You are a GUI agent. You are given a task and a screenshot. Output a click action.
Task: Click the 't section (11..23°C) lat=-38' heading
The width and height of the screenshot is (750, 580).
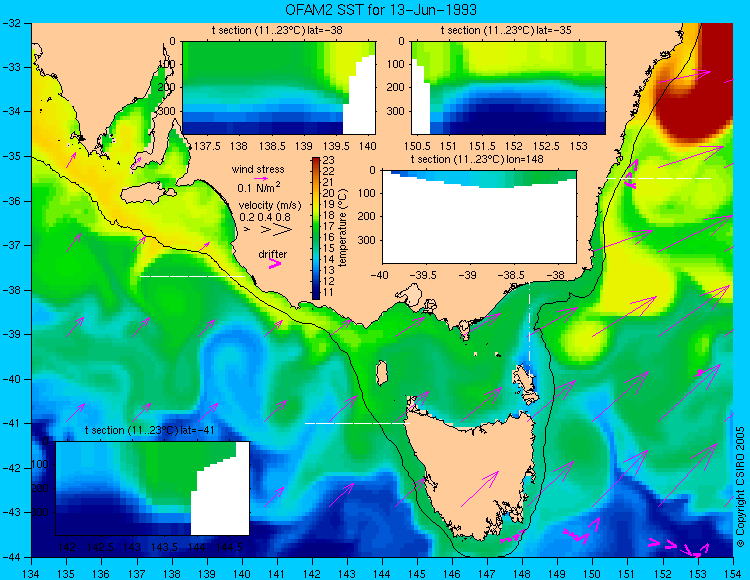pos(277,30)
